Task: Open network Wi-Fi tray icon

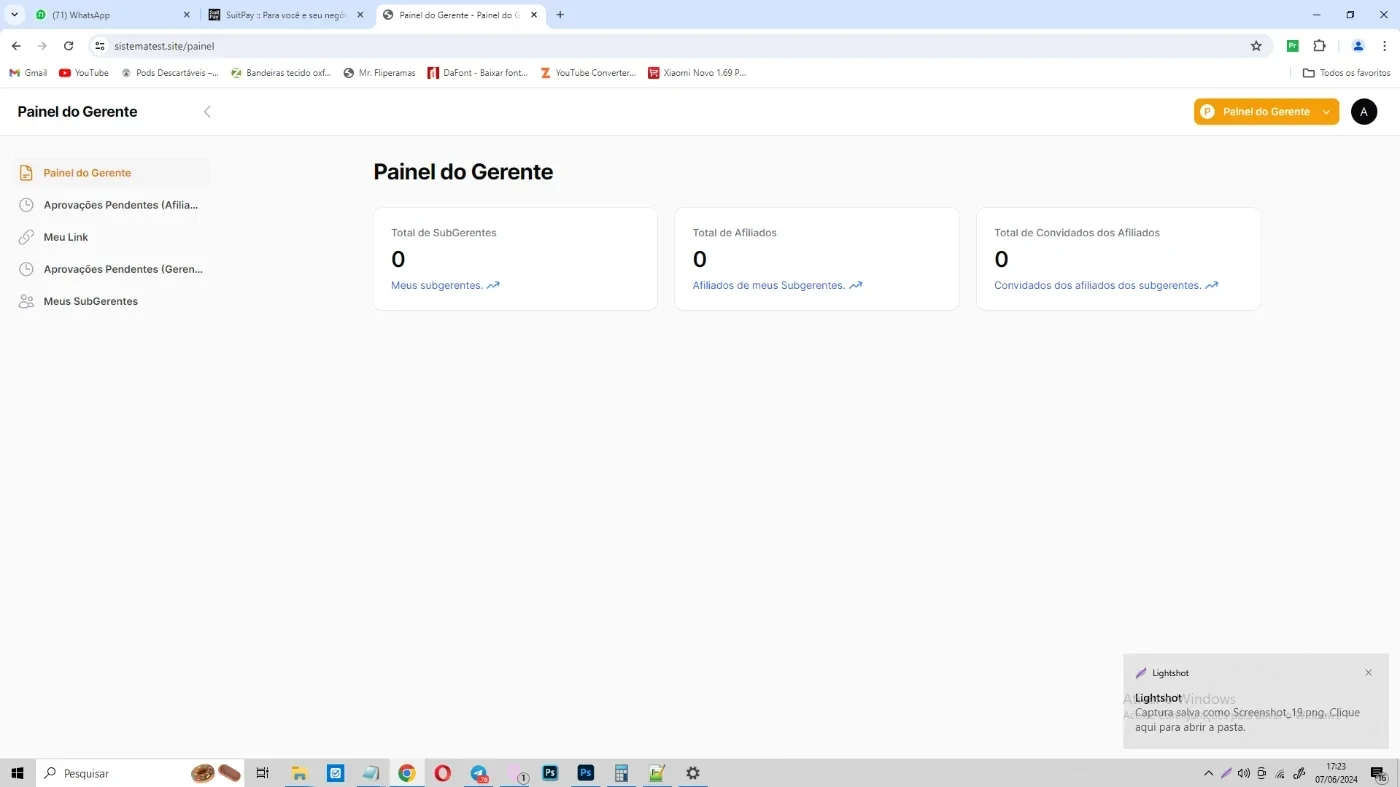Action: click(1280, 773)
